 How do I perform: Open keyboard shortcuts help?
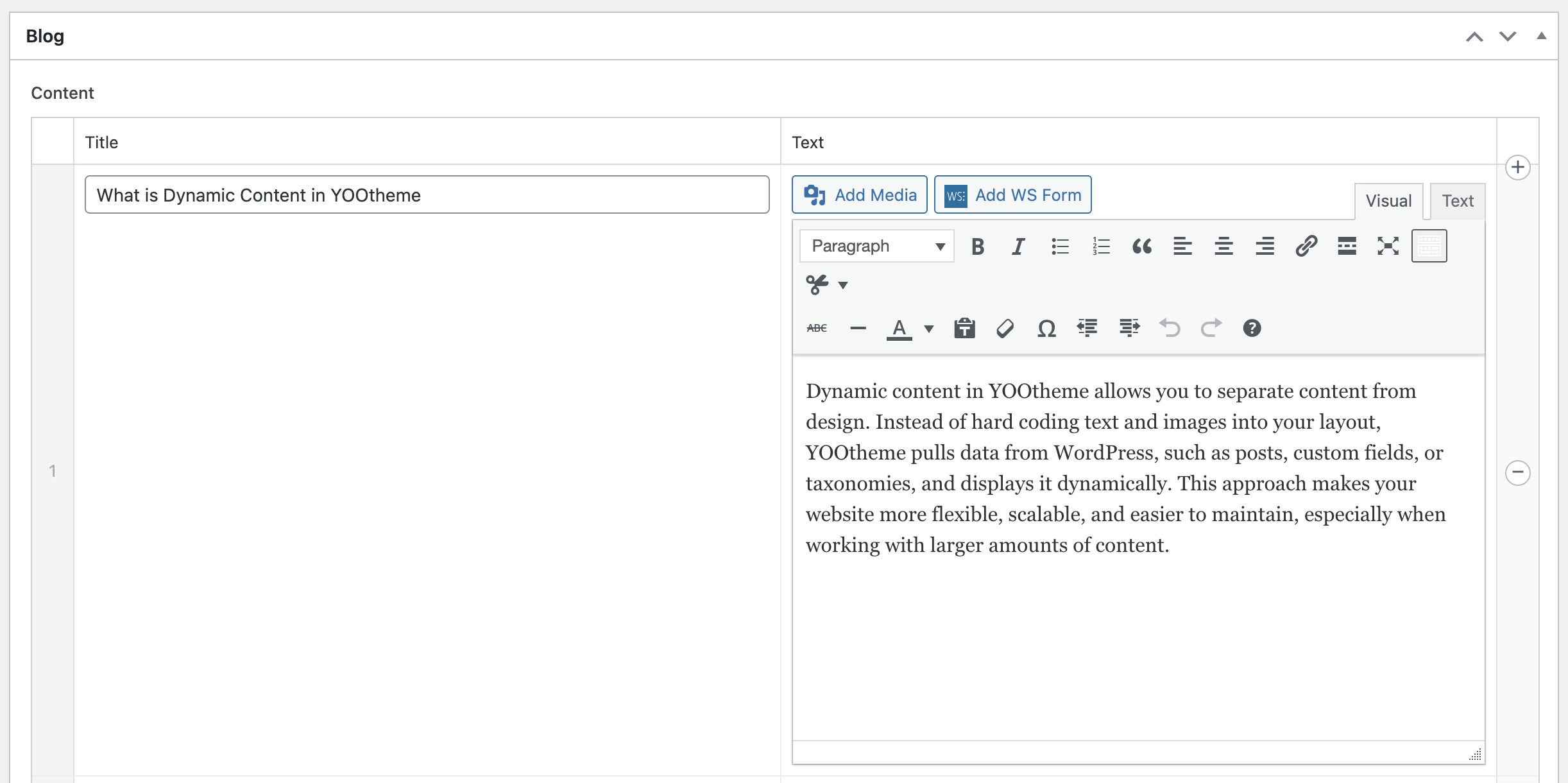[x=1252, y=329]
